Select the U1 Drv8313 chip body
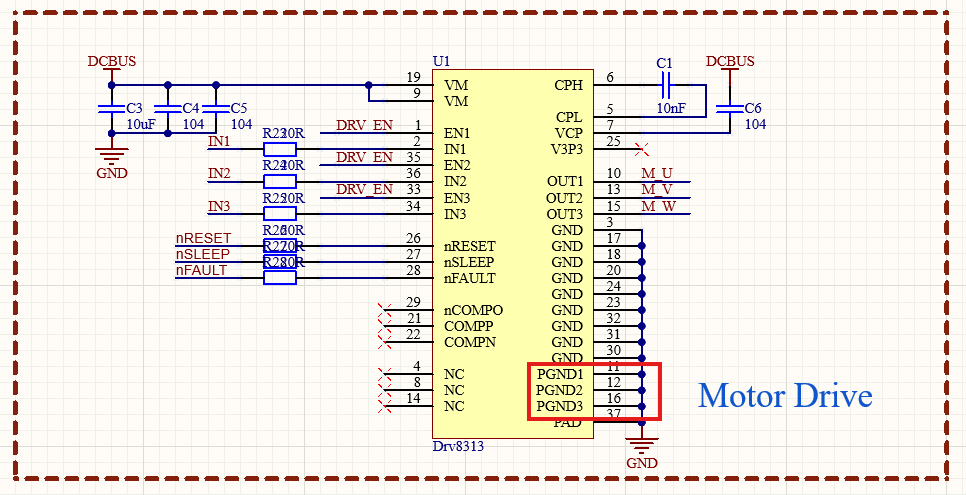This screenshot has width=966, height=495. pyautogui.click(x=513, y=253)
